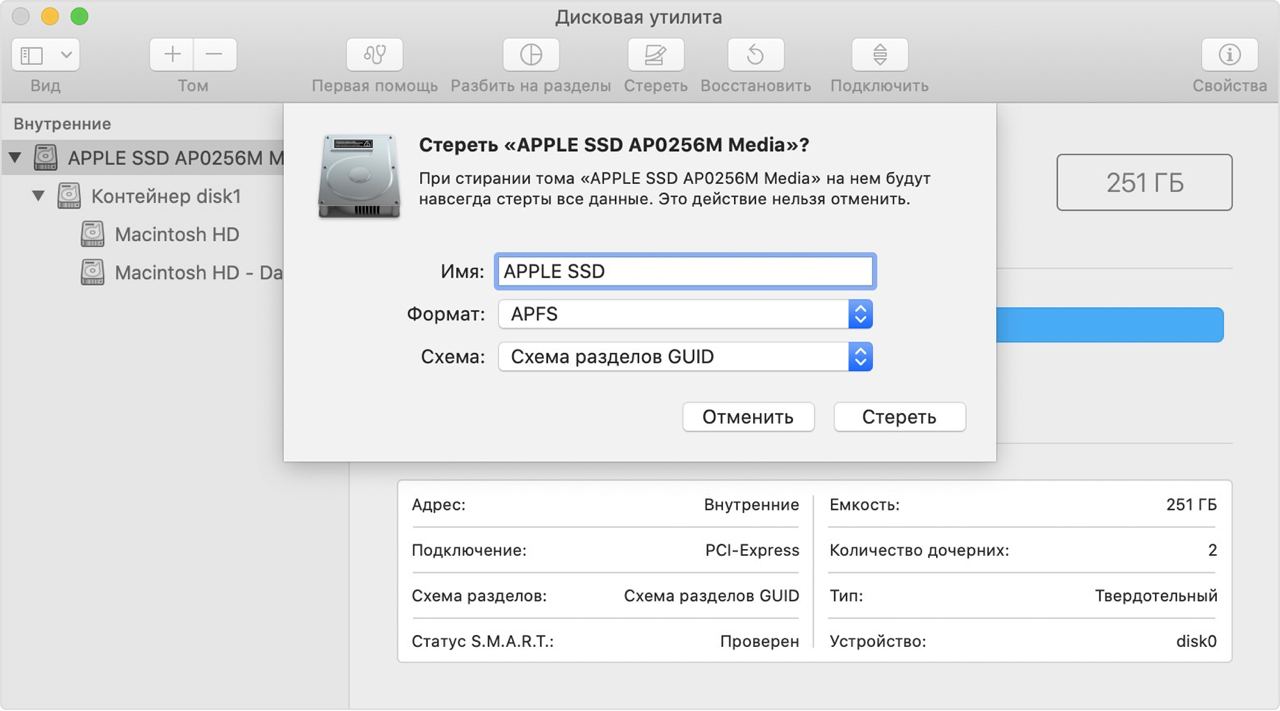Select the APPLE SSD disk icon in sidebar

coord(46,157)
